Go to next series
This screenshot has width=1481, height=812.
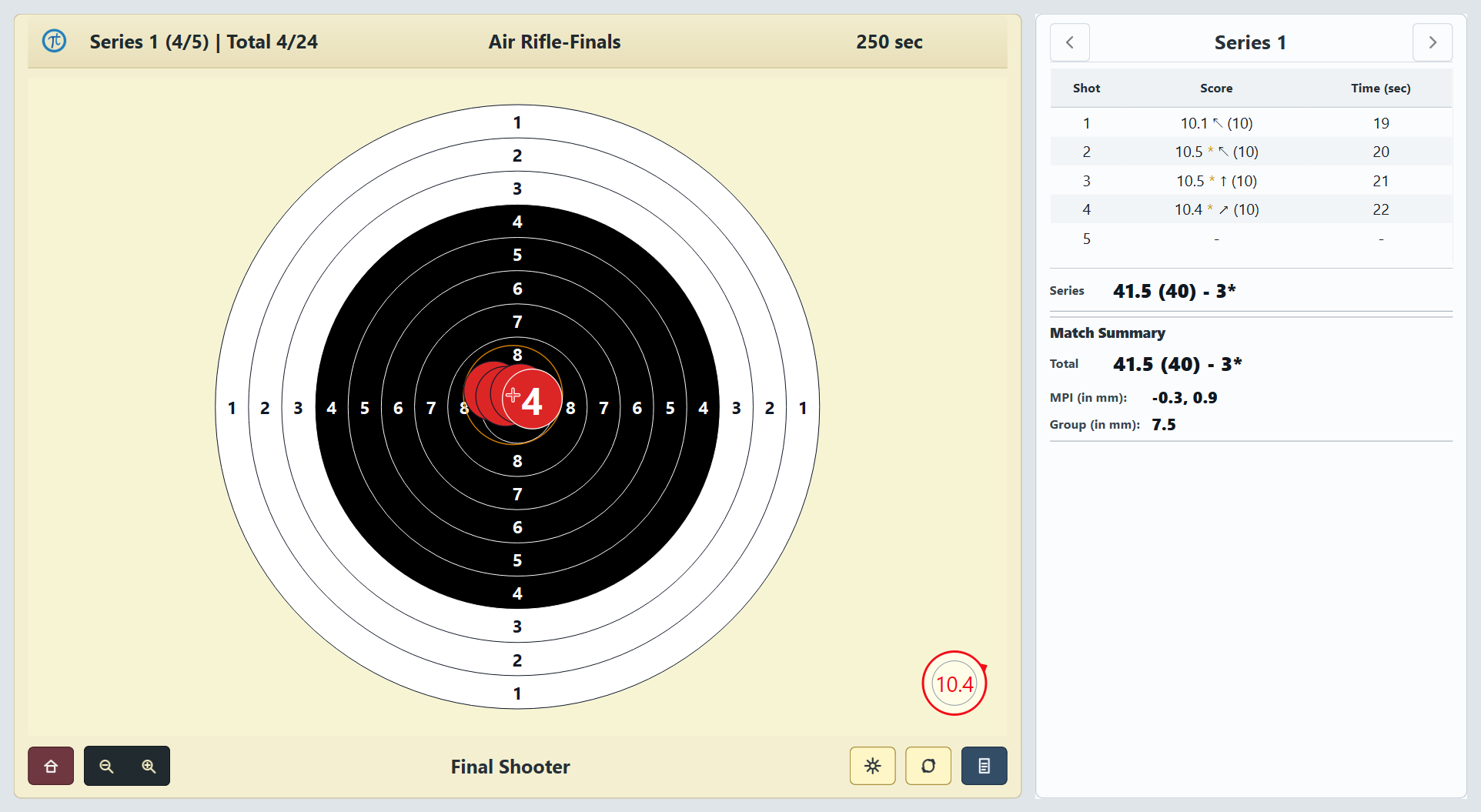pos(1433,42)
